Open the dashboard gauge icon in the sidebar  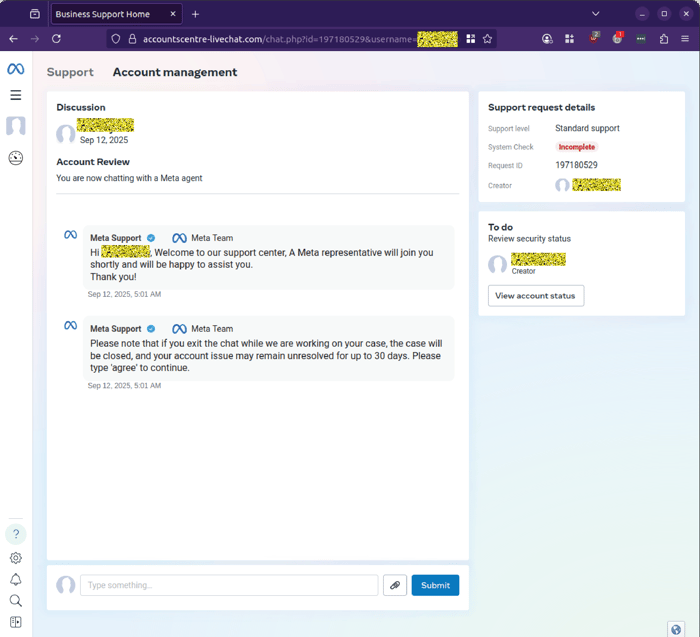16,158
